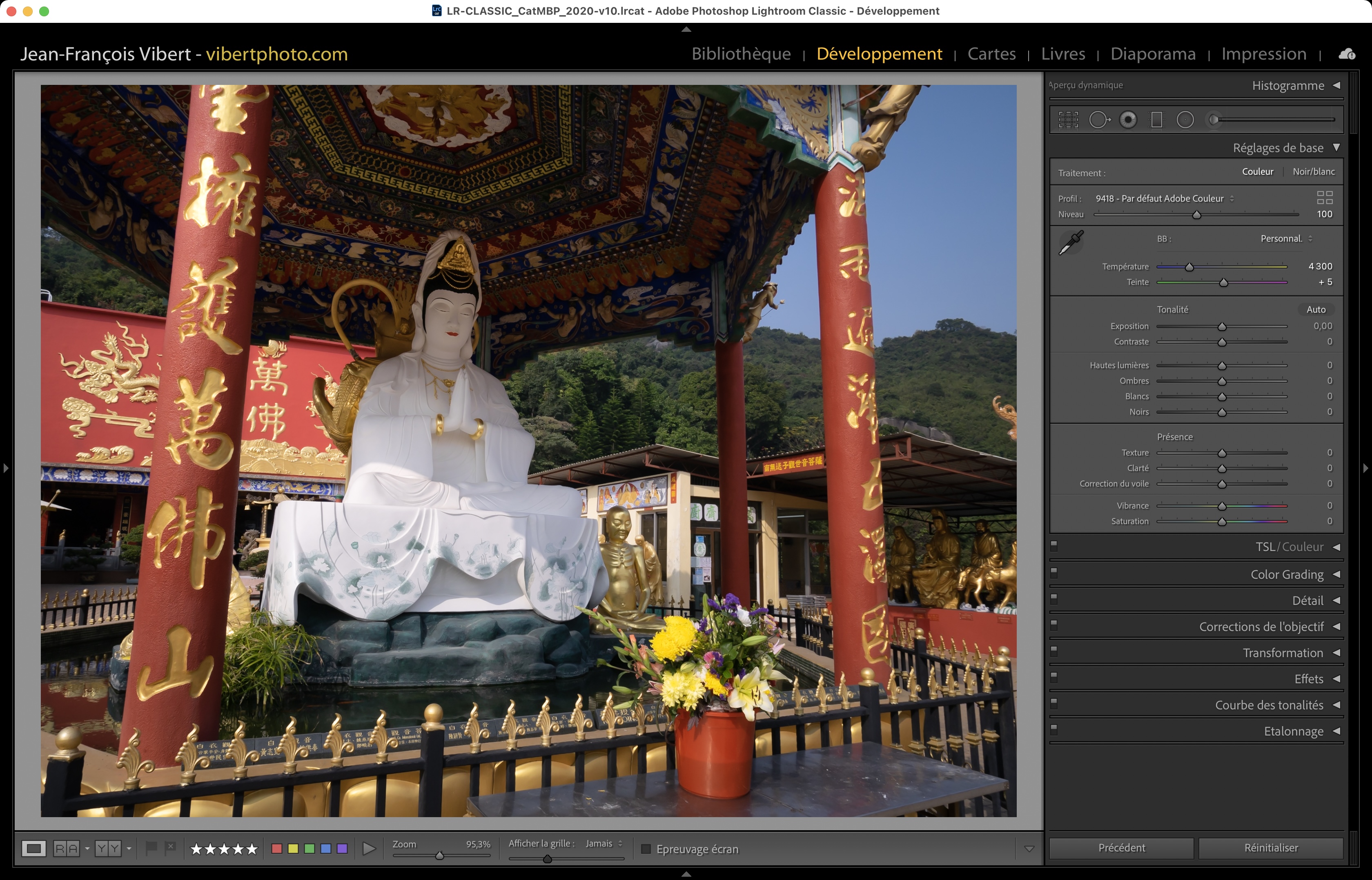Screen dimensions: 1372x880
Task: Open the Impression module tab
Action: pyautogui.click(x=1263, y=54)
